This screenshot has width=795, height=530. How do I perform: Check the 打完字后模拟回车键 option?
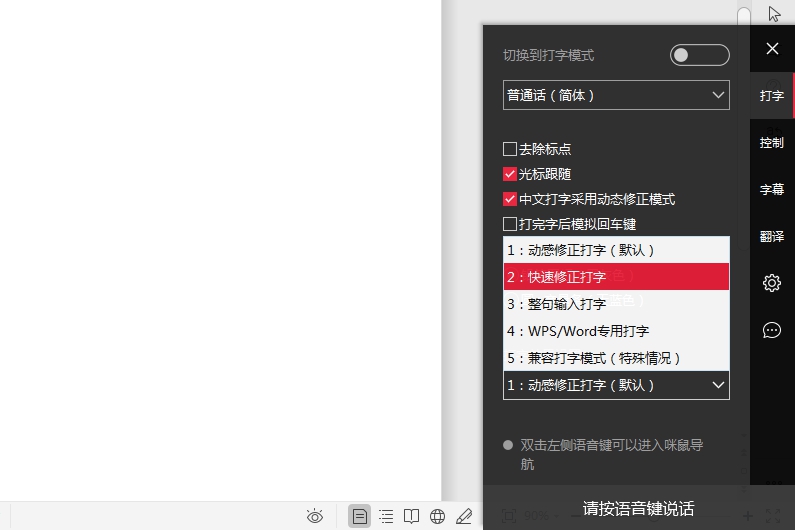click(510, 224)
